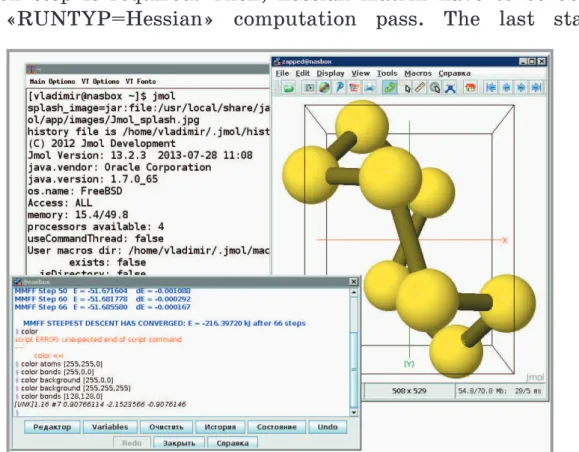579x452 pixels.
Task: Click console line 'color atoms [255,255,0]'
Action: point(61,364)
